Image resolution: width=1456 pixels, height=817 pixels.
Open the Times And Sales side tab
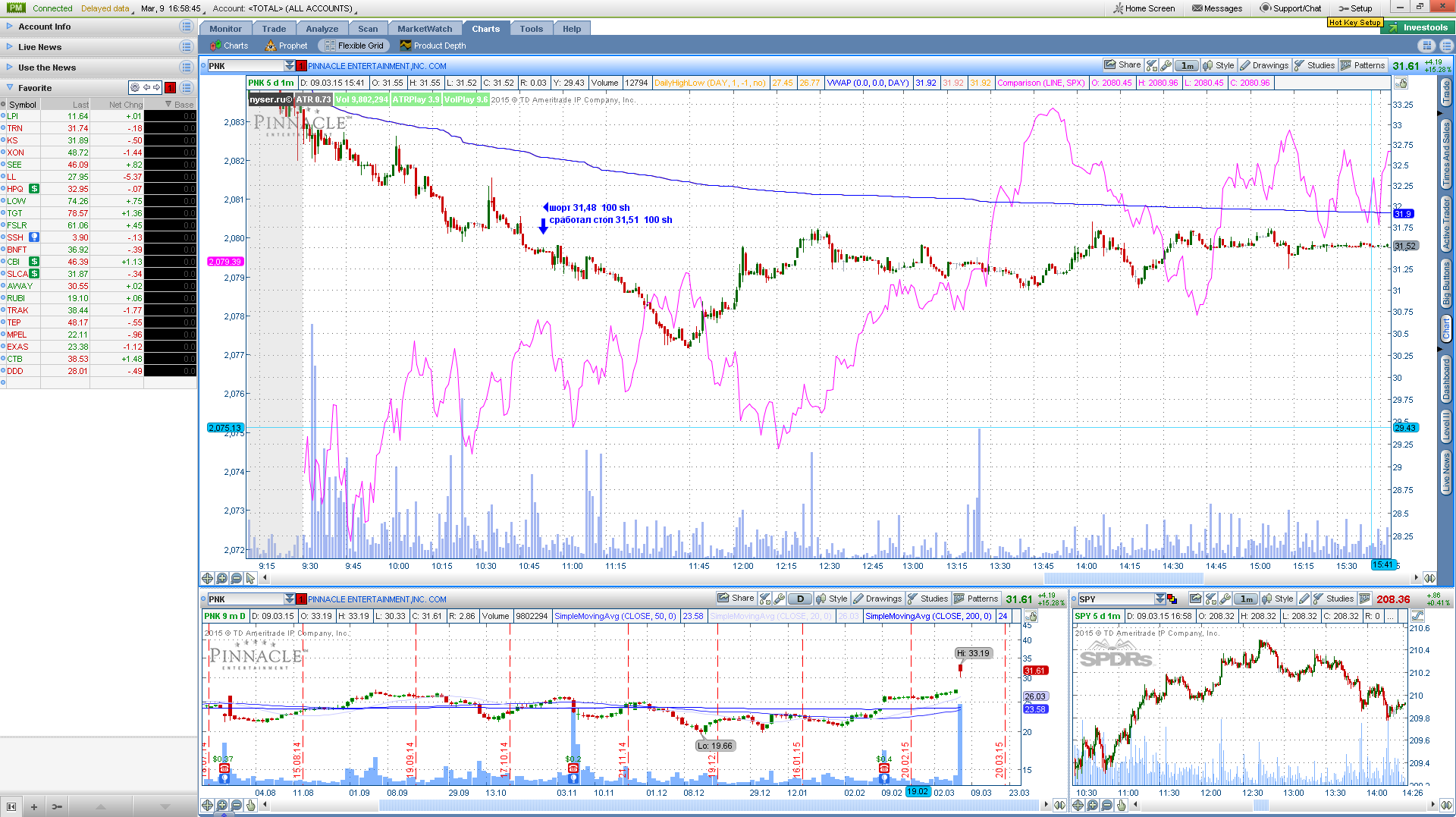click(x=1446, y=154)
